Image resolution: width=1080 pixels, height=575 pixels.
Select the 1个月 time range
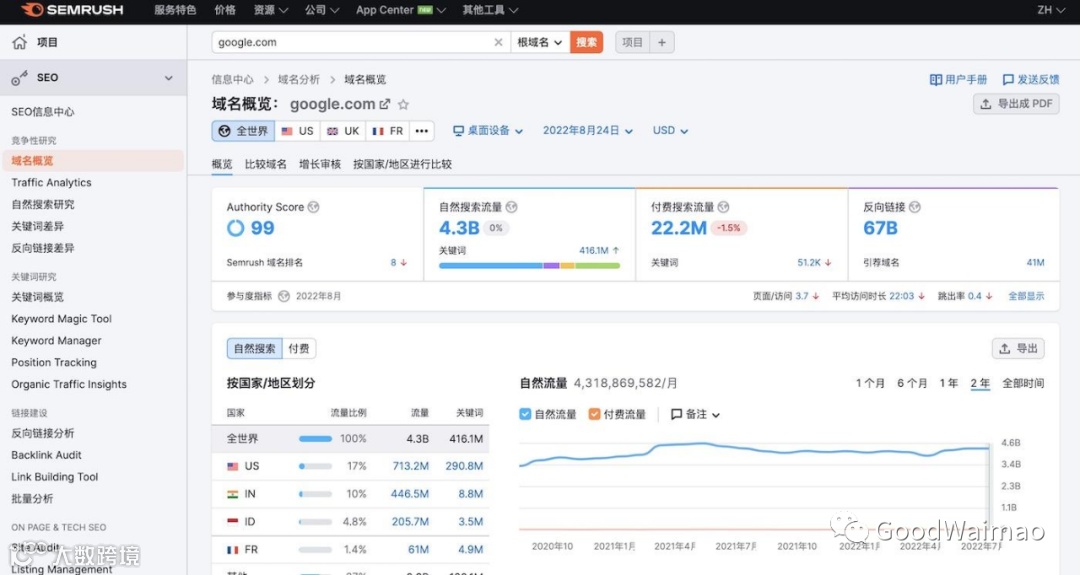click(870, 383)
